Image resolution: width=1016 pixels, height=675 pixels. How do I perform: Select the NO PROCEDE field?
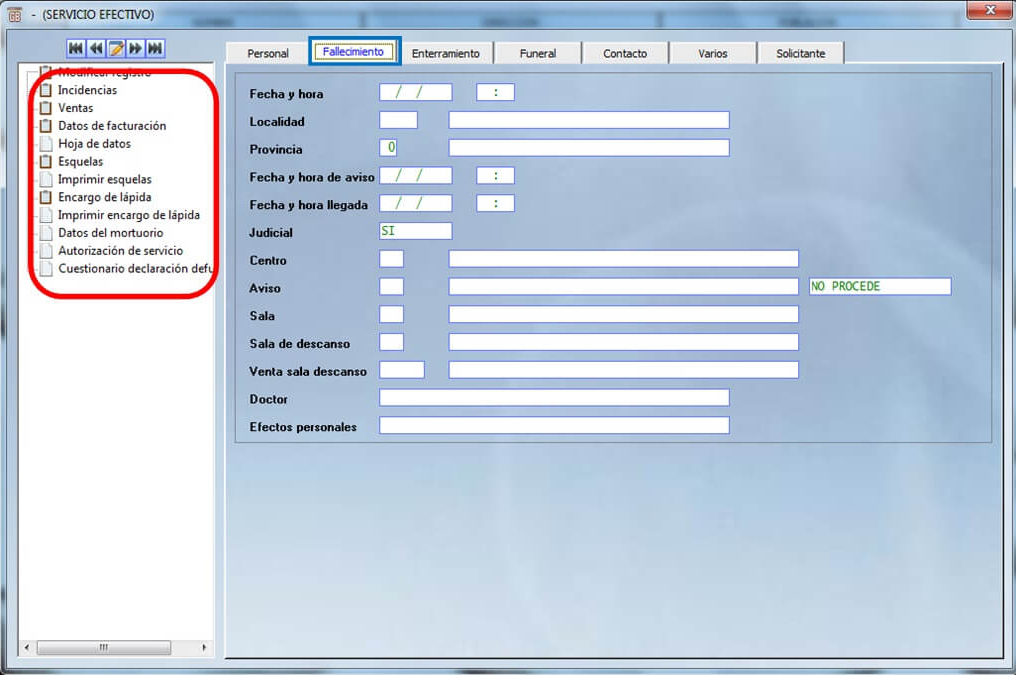[880, 287]
